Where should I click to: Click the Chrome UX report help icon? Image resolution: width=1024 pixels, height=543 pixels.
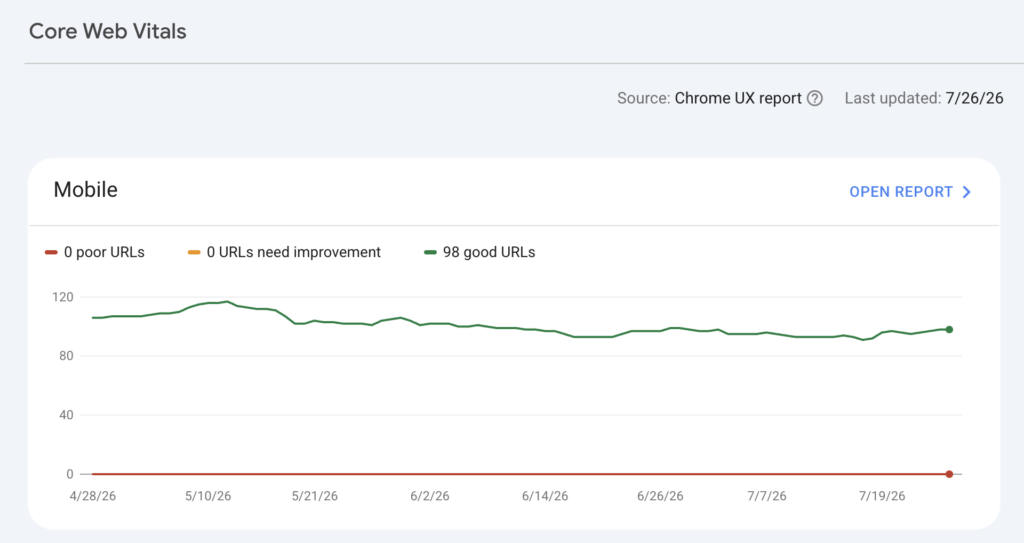pyautogui.click(x=814, y=99)
